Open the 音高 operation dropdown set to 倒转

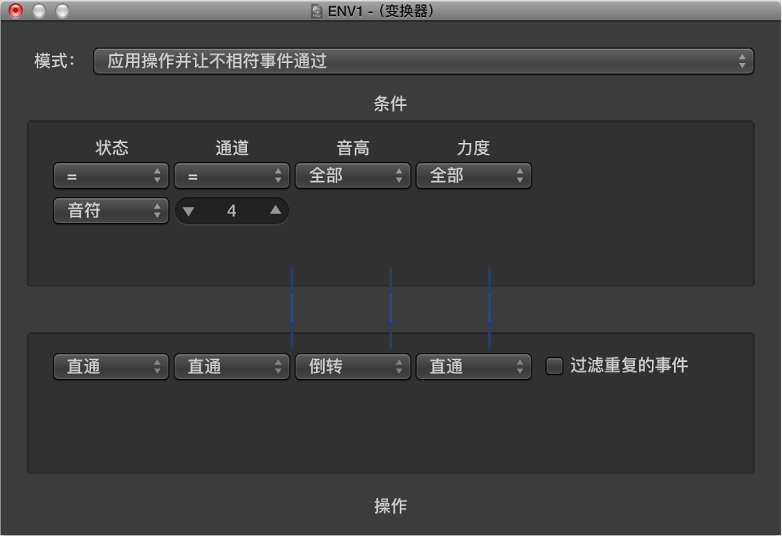353,367
